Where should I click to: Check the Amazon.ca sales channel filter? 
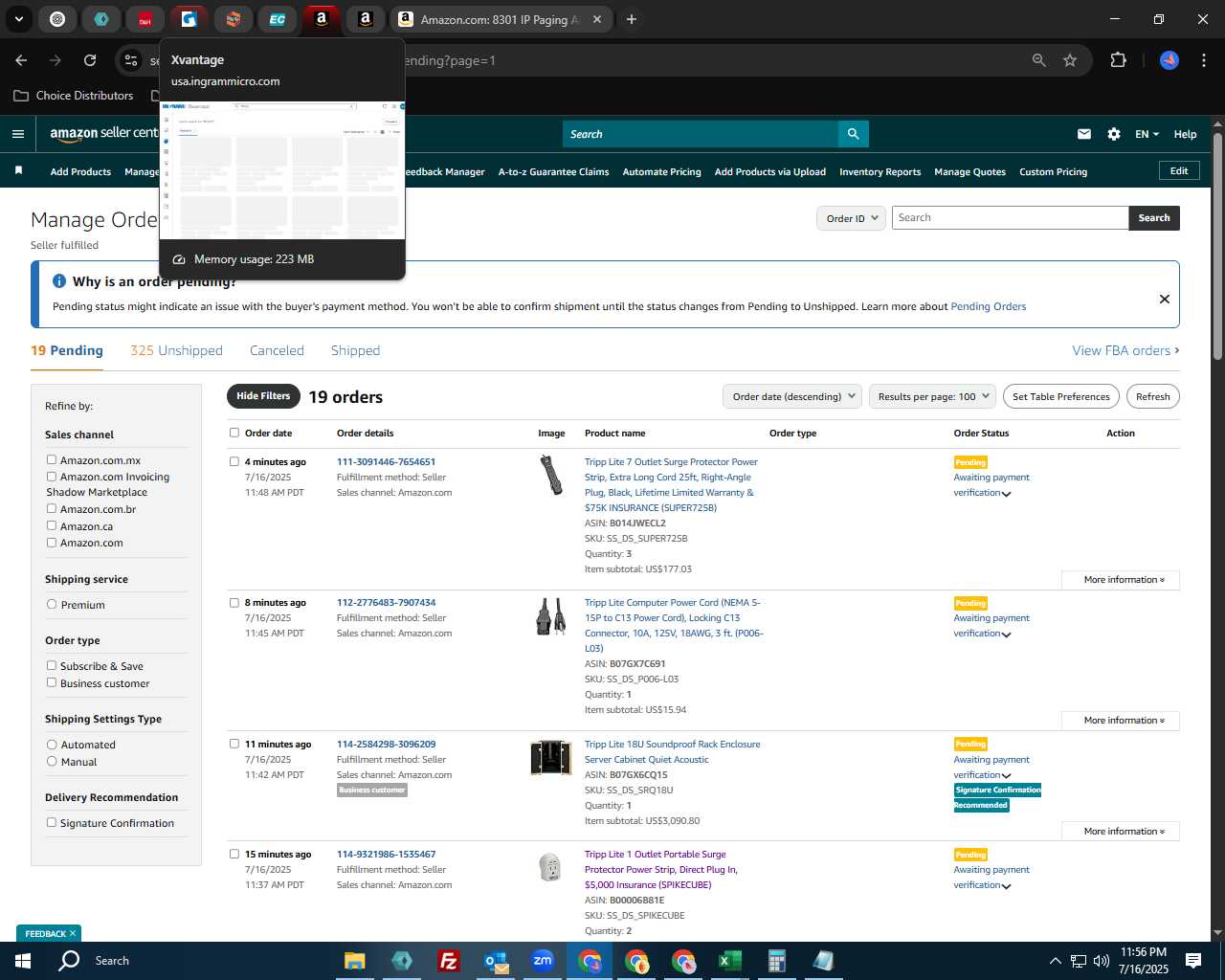point(52,525)
